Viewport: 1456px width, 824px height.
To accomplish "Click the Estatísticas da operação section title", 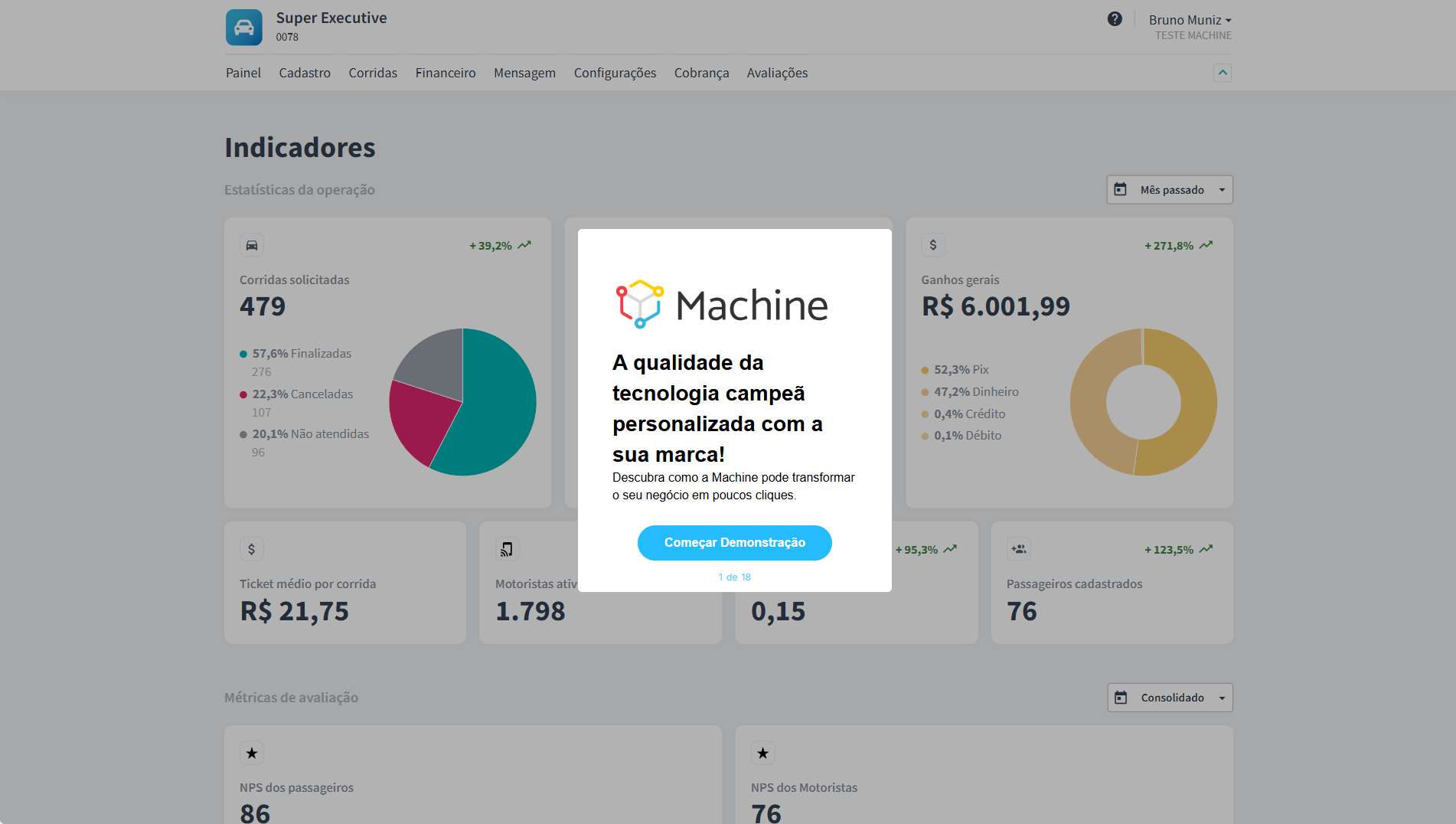I will 299,190.
